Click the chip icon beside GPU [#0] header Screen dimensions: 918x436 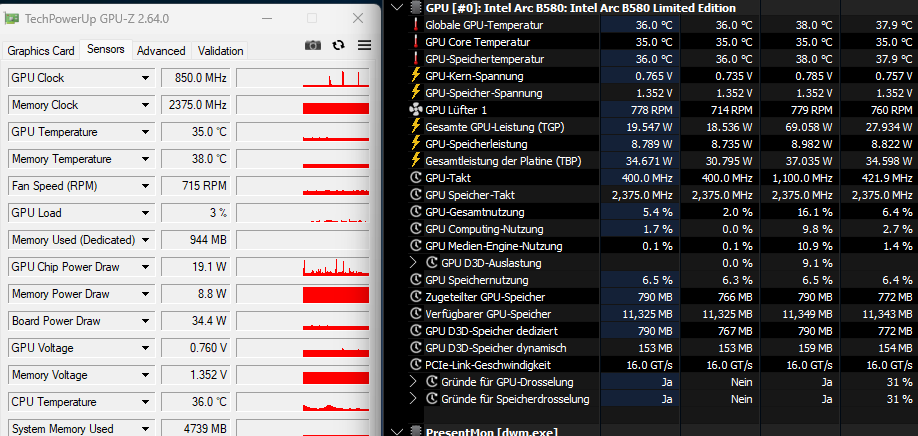tap(416, 8)
